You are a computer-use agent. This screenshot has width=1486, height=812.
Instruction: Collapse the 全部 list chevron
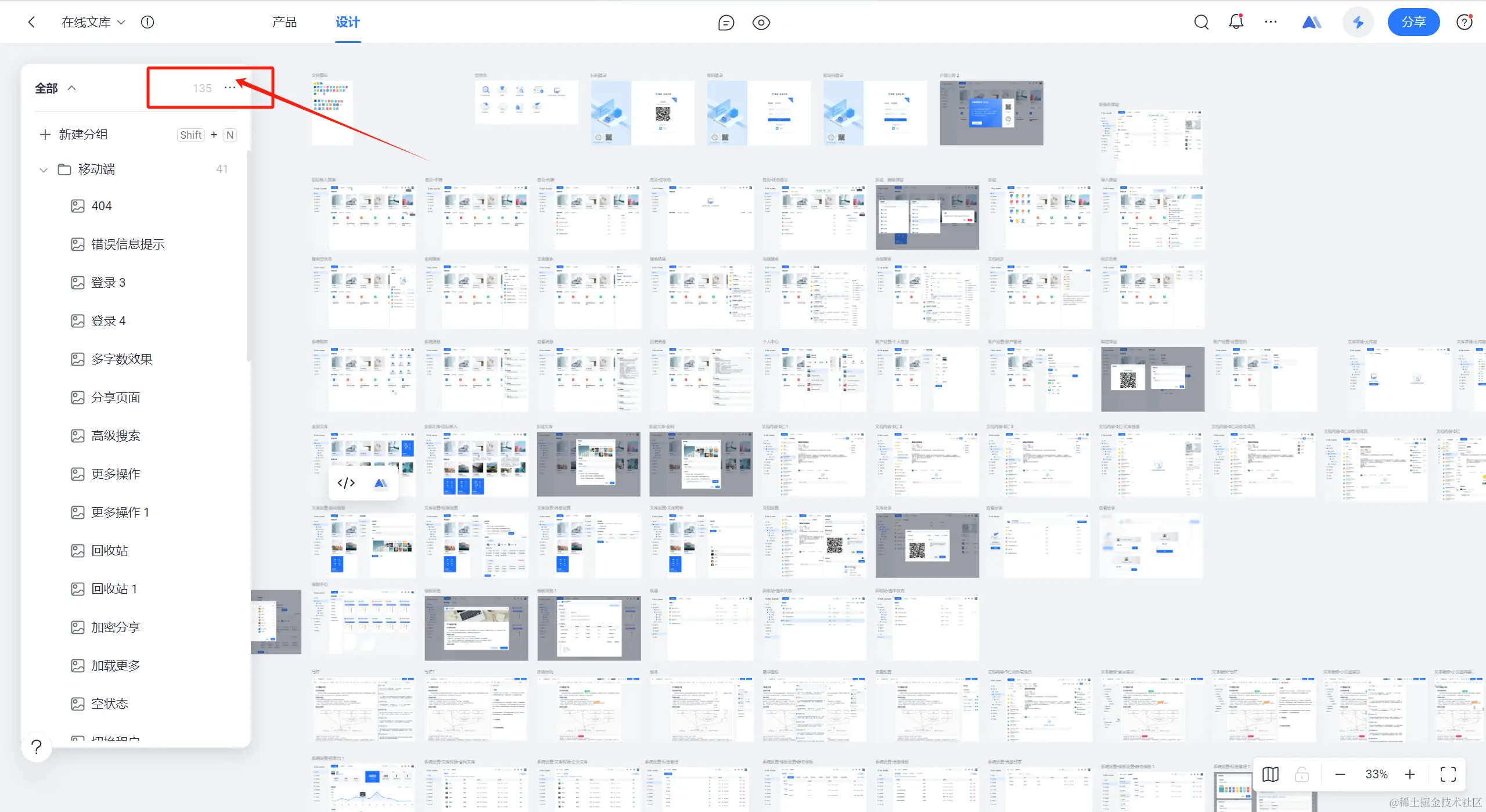point(72,88)
